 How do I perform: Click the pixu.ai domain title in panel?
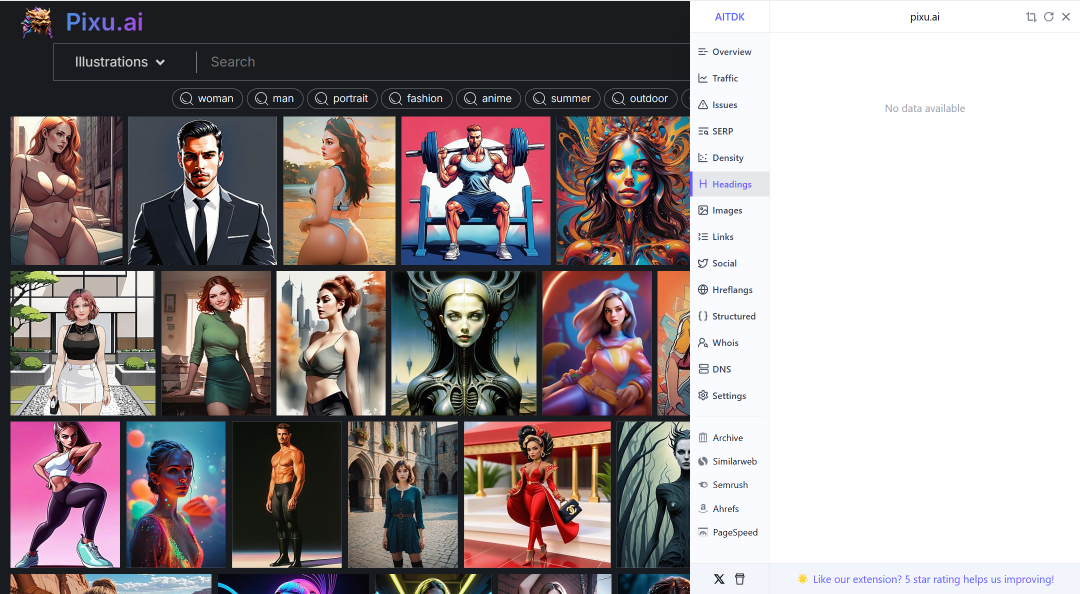[924, 17]
